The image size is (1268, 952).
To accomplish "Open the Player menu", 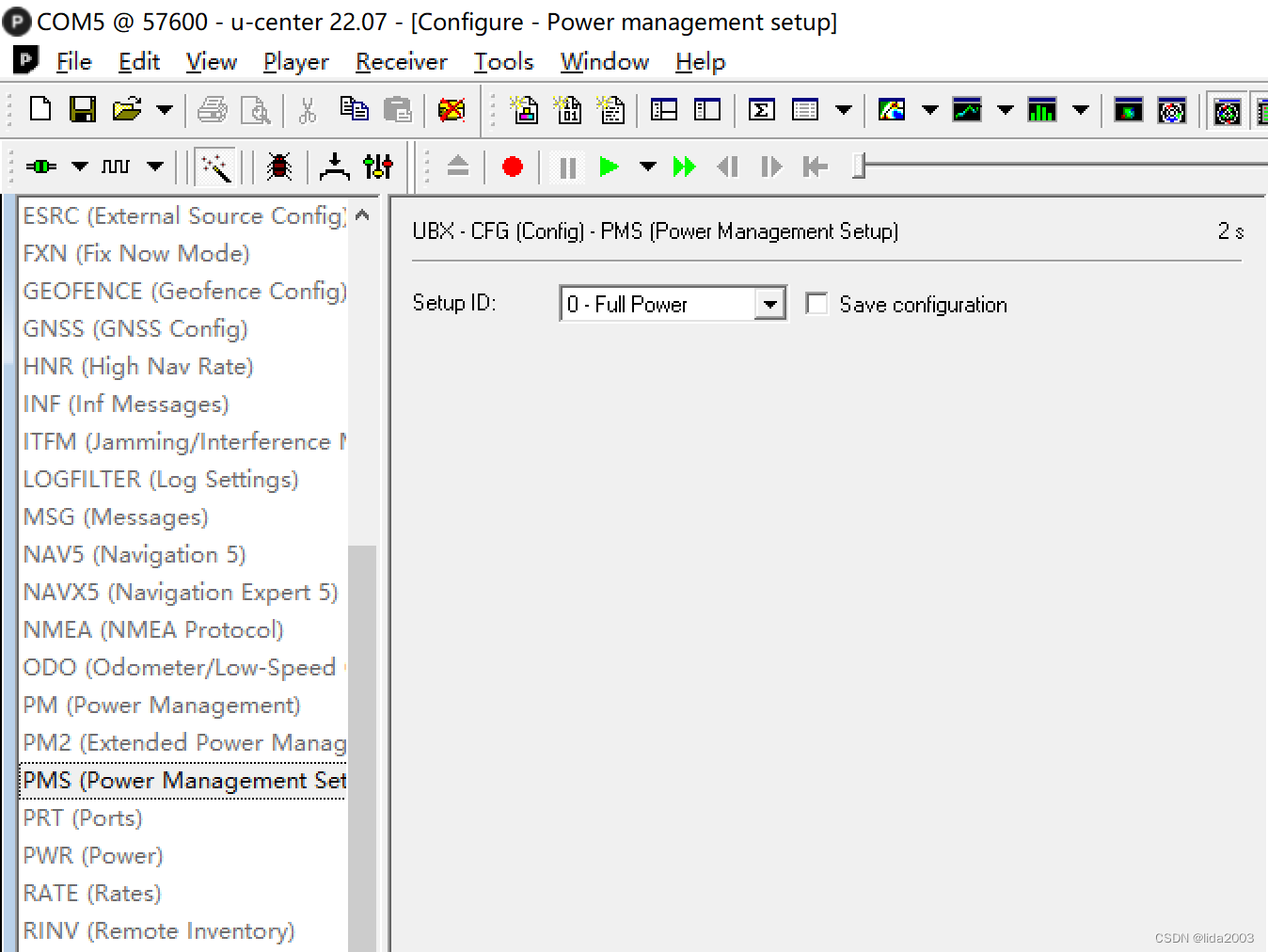I will [x=296, y=62].
